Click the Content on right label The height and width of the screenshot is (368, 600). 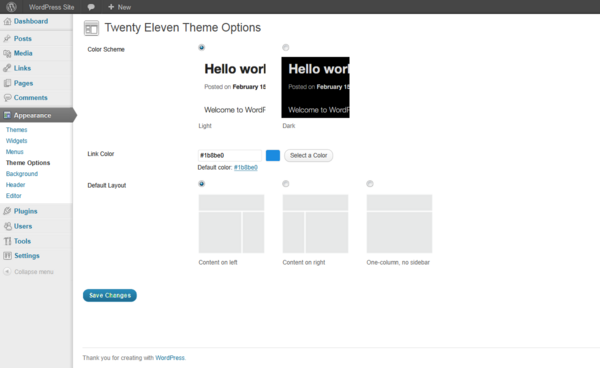coord(304,262)
